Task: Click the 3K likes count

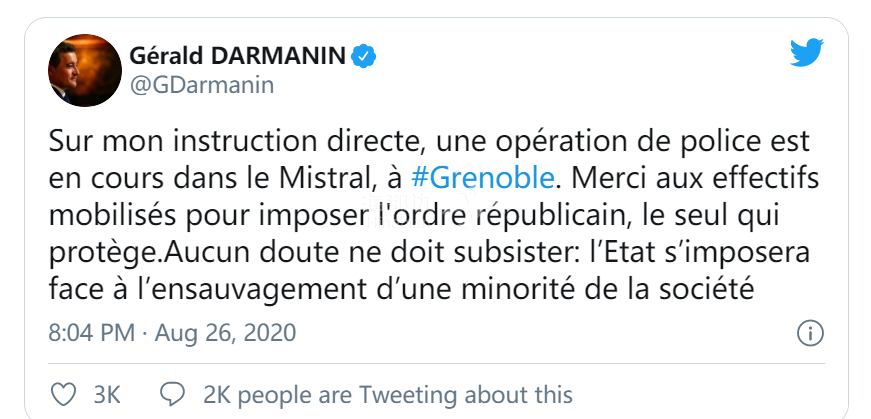Action: click(107, 394)
